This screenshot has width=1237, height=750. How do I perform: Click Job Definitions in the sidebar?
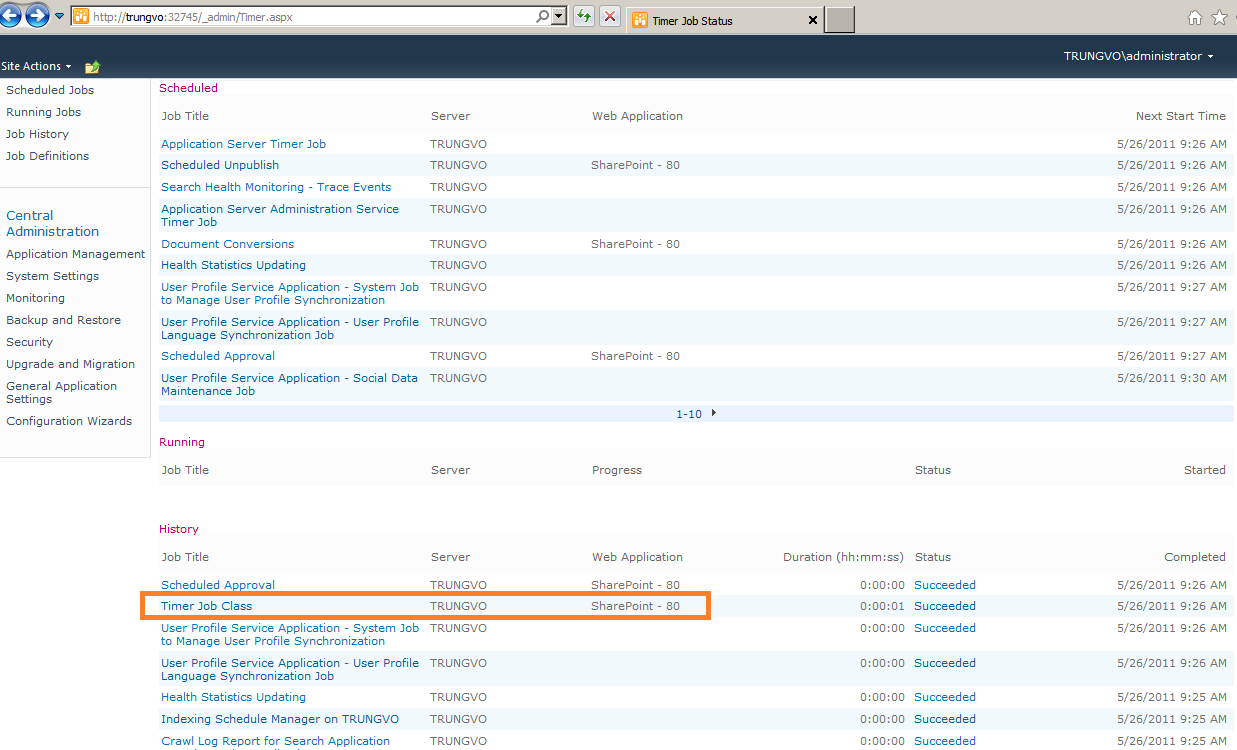tap(47, 155)
